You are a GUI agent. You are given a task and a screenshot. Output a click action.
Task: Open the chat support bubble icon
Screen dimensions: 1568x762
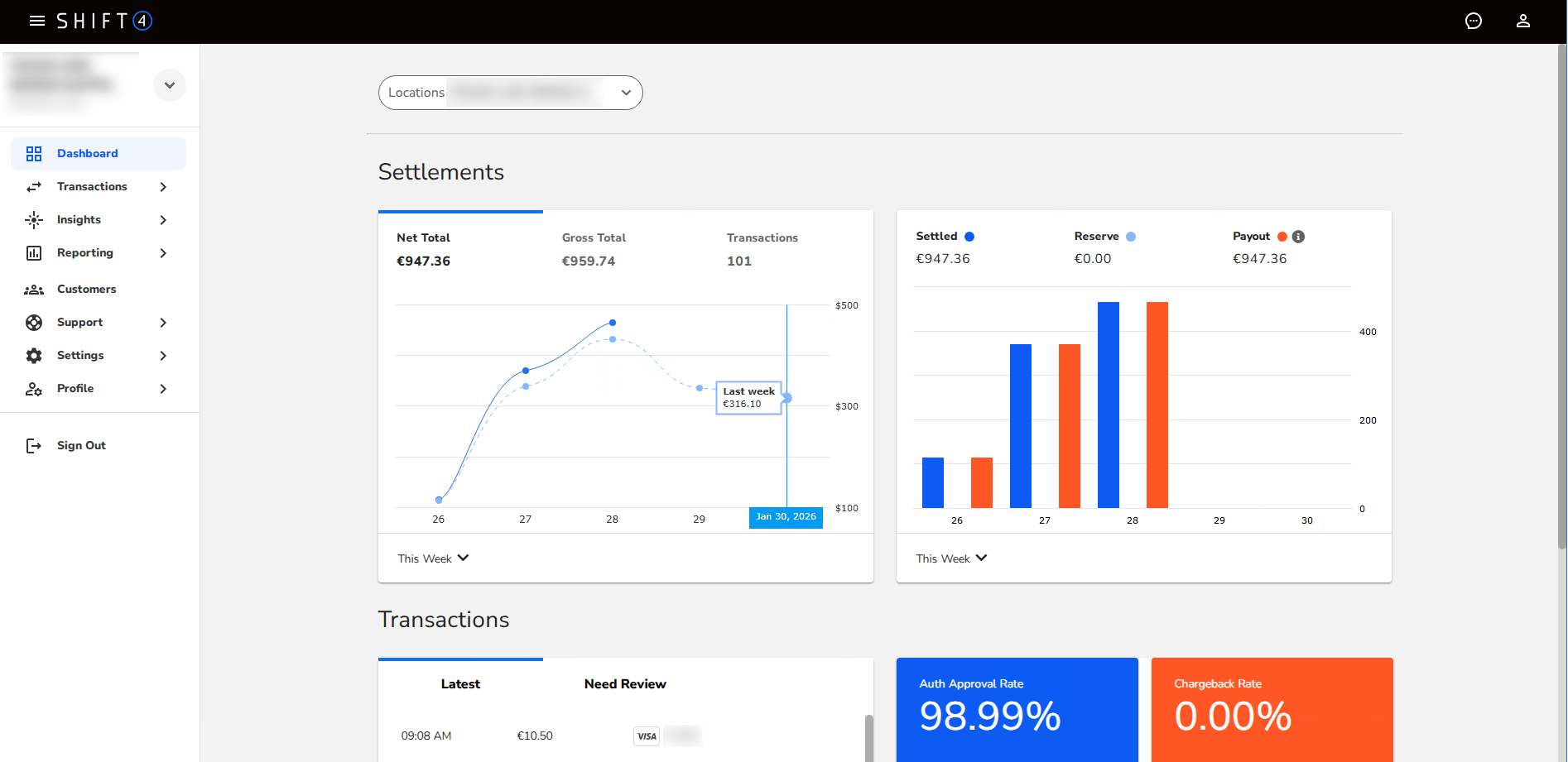click(x=1474, y=21)
